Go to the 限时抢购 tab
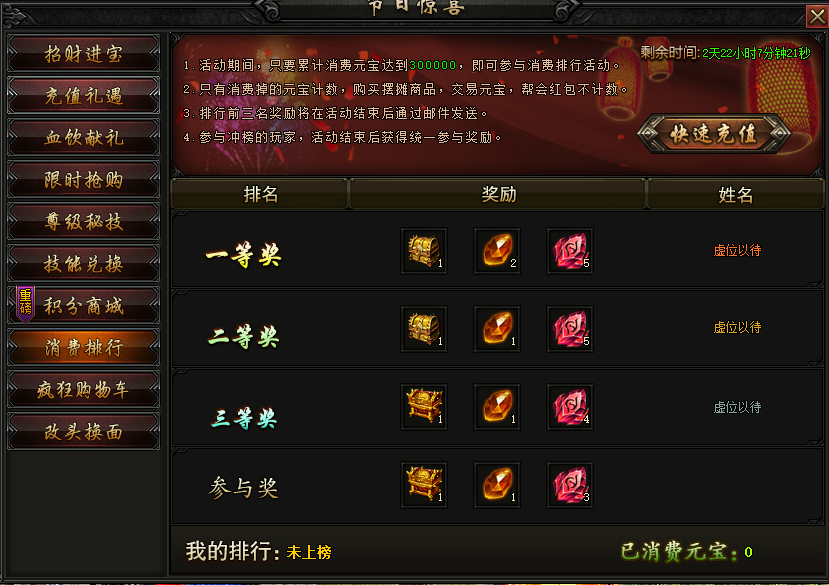 click(x=84, y=179)
